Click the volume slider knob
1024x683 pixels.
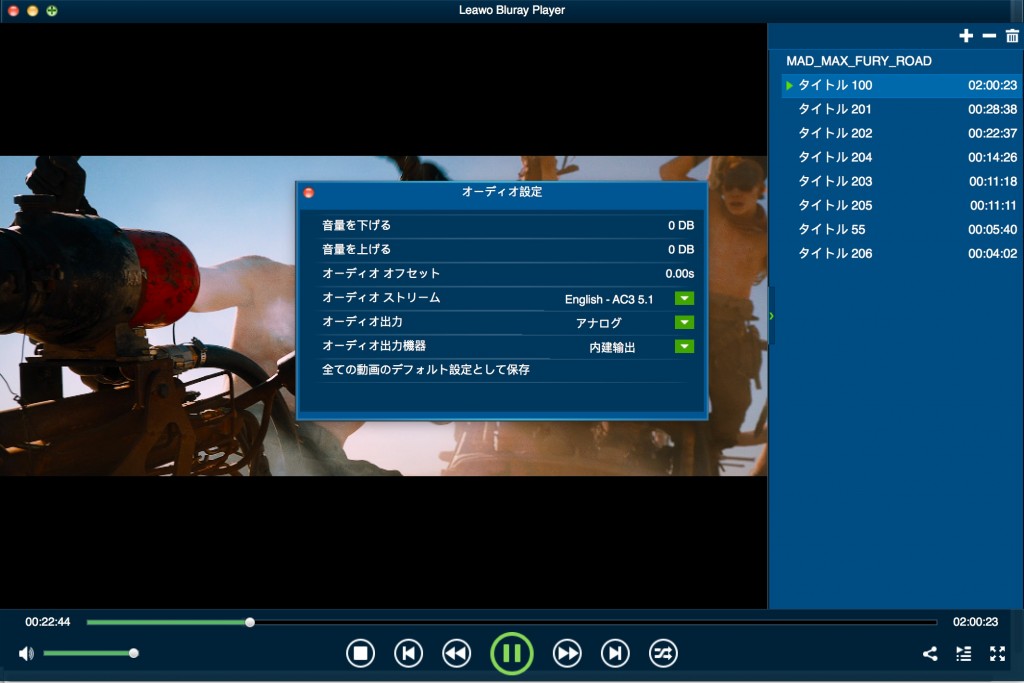pyautogui.click(x=134, y=653)
